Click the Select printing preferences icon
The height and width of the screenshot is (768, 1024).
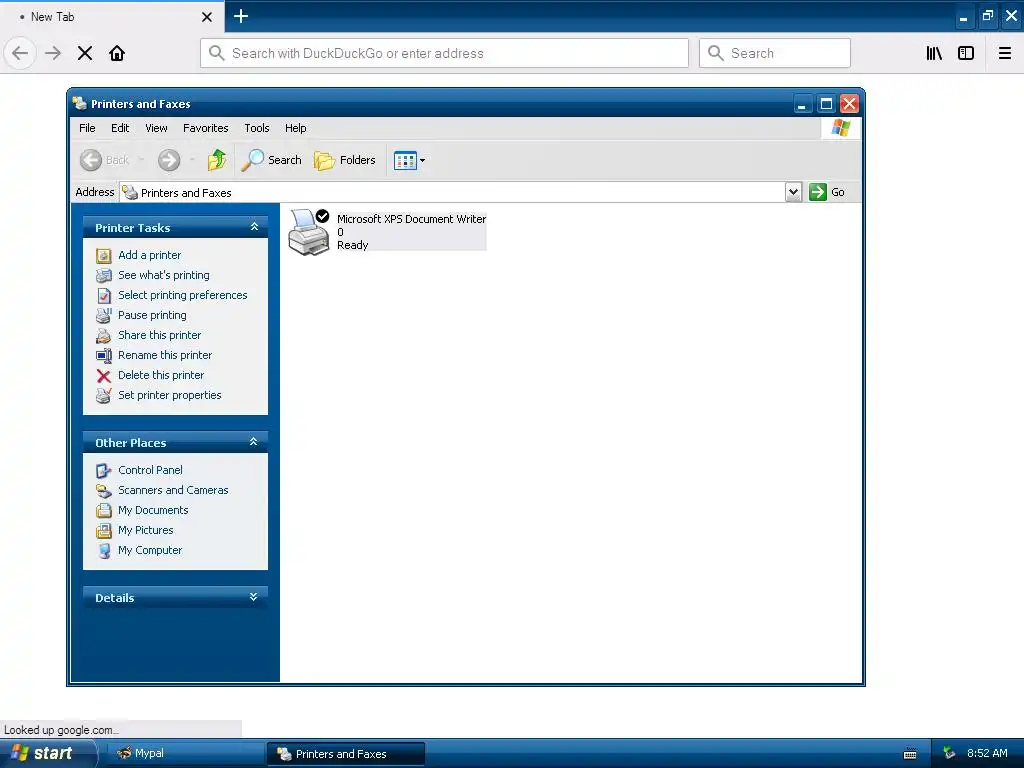pos(103,295)
